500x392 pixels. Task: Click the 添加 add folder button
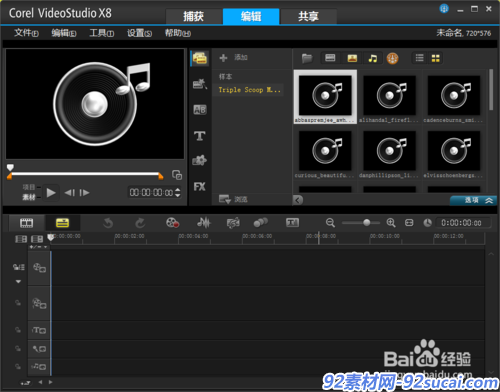(x=234, y=58)
